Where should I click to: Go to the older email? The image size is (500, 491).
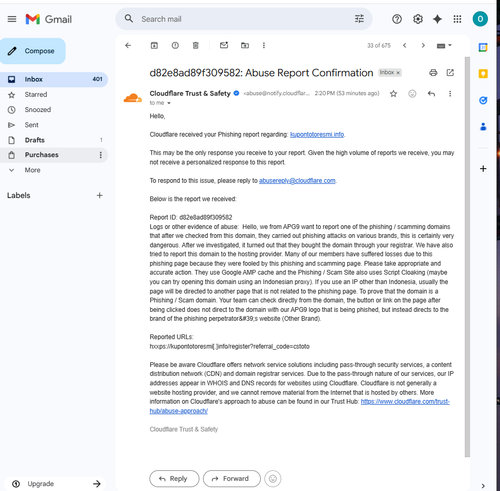coord(423,45)
